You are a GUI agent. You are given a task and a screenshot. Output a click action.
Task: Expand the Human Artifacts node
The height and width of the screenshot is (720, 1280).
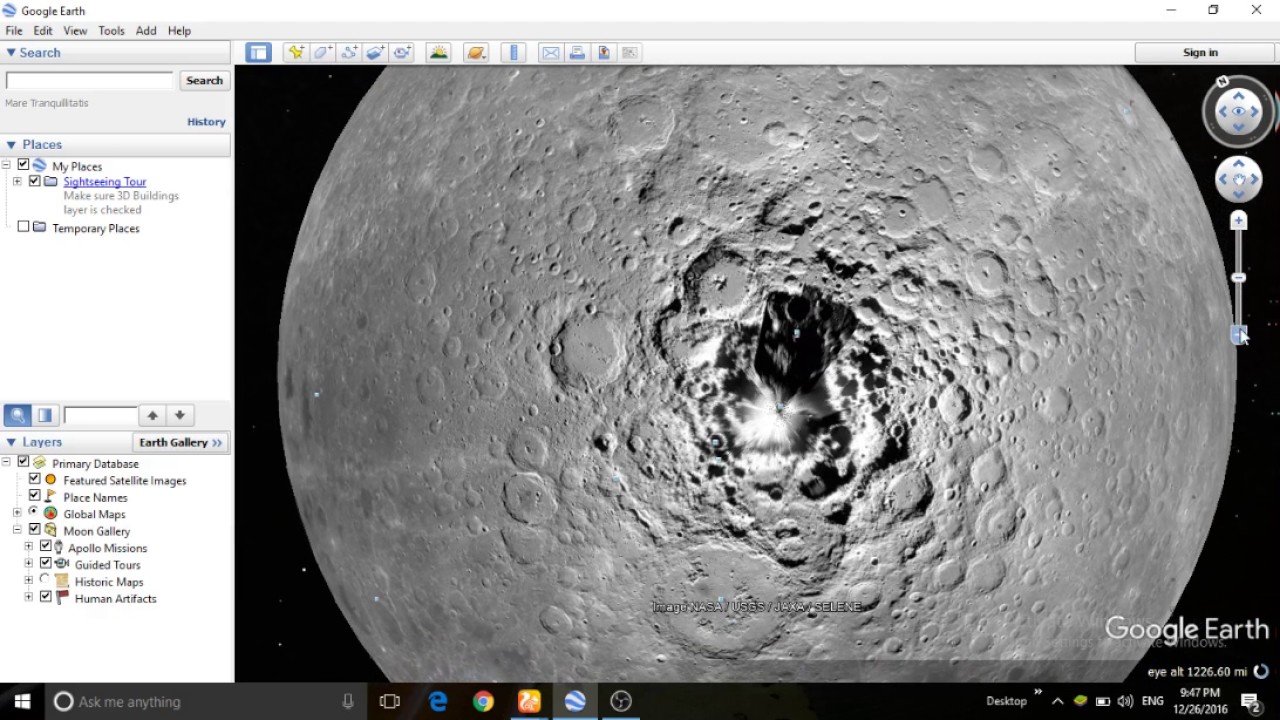(x=28, y=598)
